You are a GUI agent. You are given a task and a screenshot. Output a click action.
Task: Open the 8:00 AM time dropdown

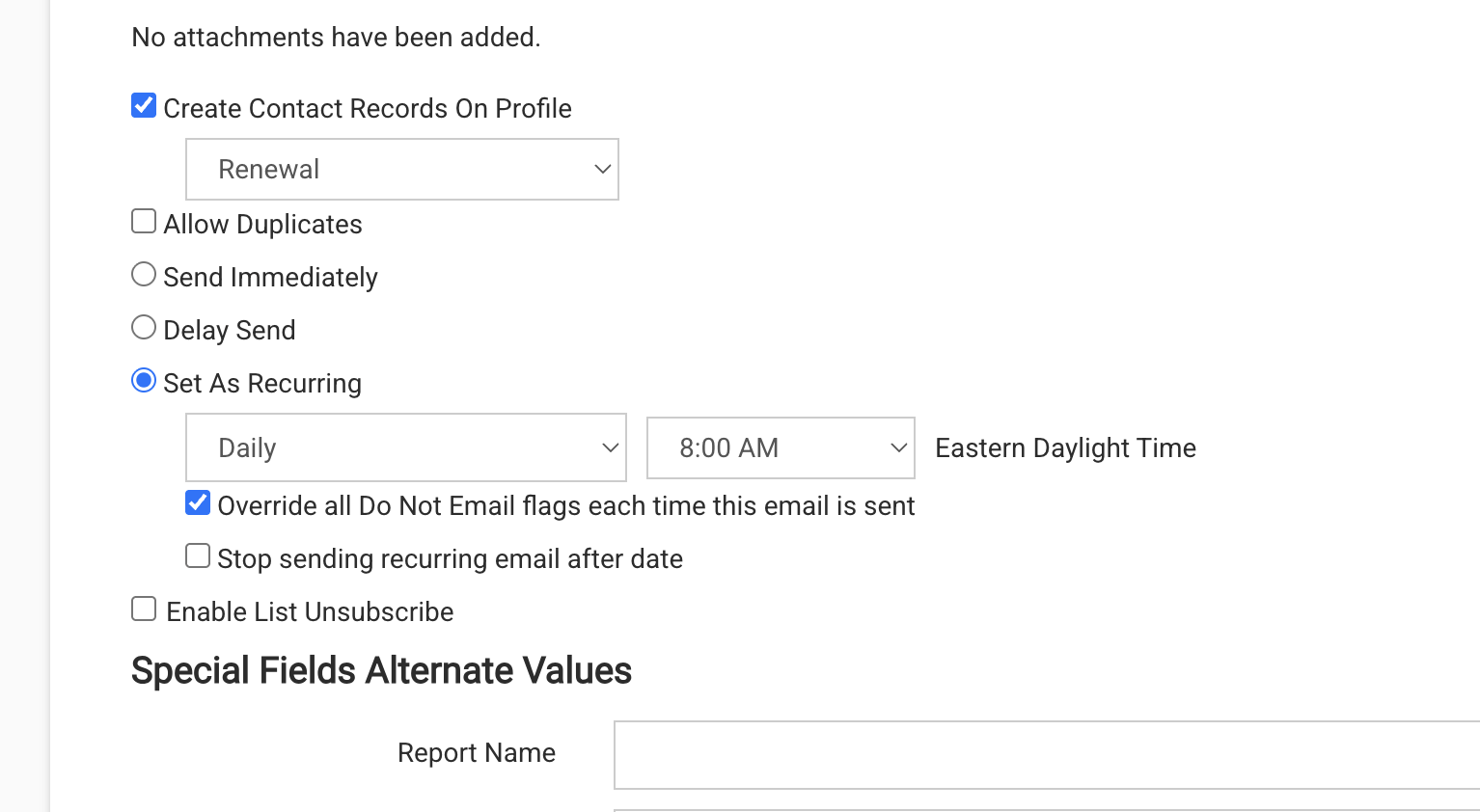tap(781, 447)
